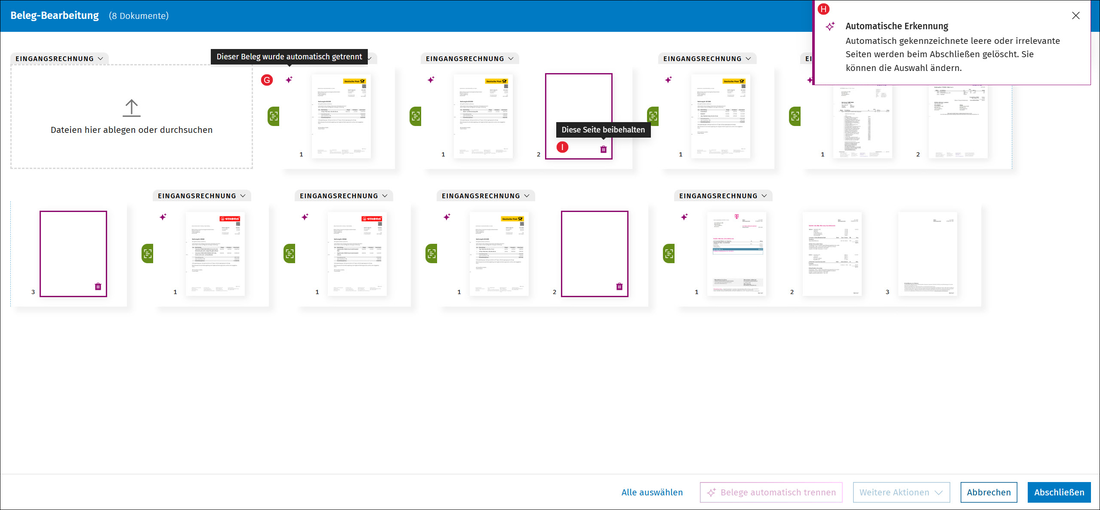The height and width of the screenshot is (510, 1100).
Task: Click sparkle icon of the Telekom invoice
Action: (685, 217)
